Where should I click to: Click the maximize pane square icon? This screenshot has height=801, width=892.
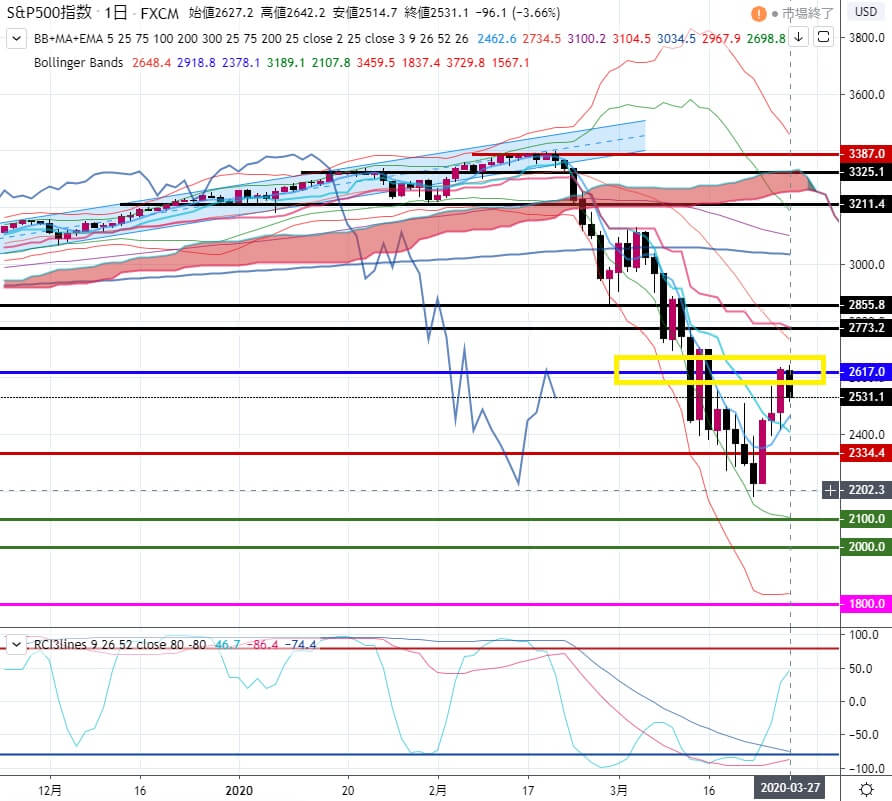823,38
